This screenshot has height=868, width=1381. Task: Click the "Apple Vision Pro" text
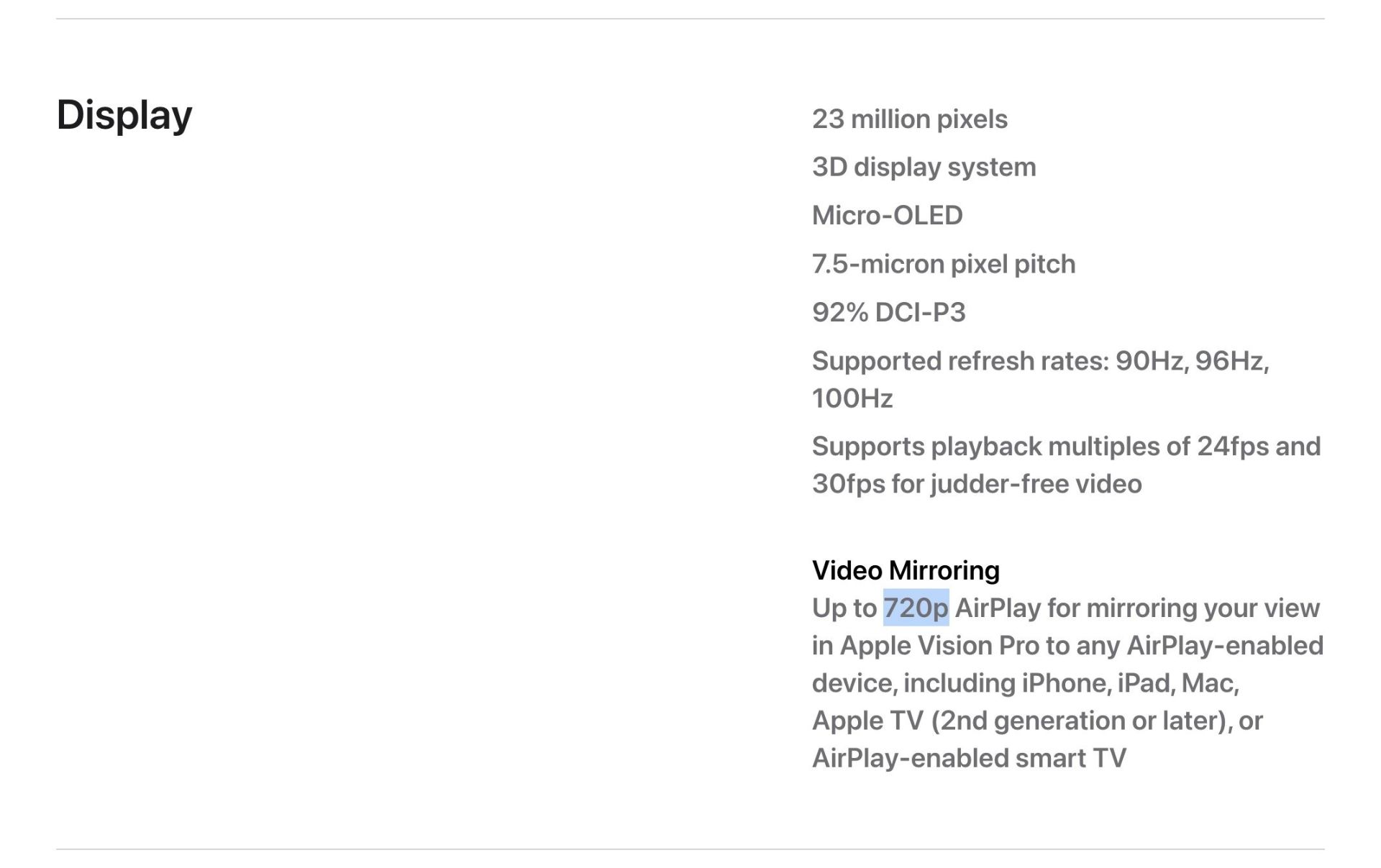click(x=939, y=646)
